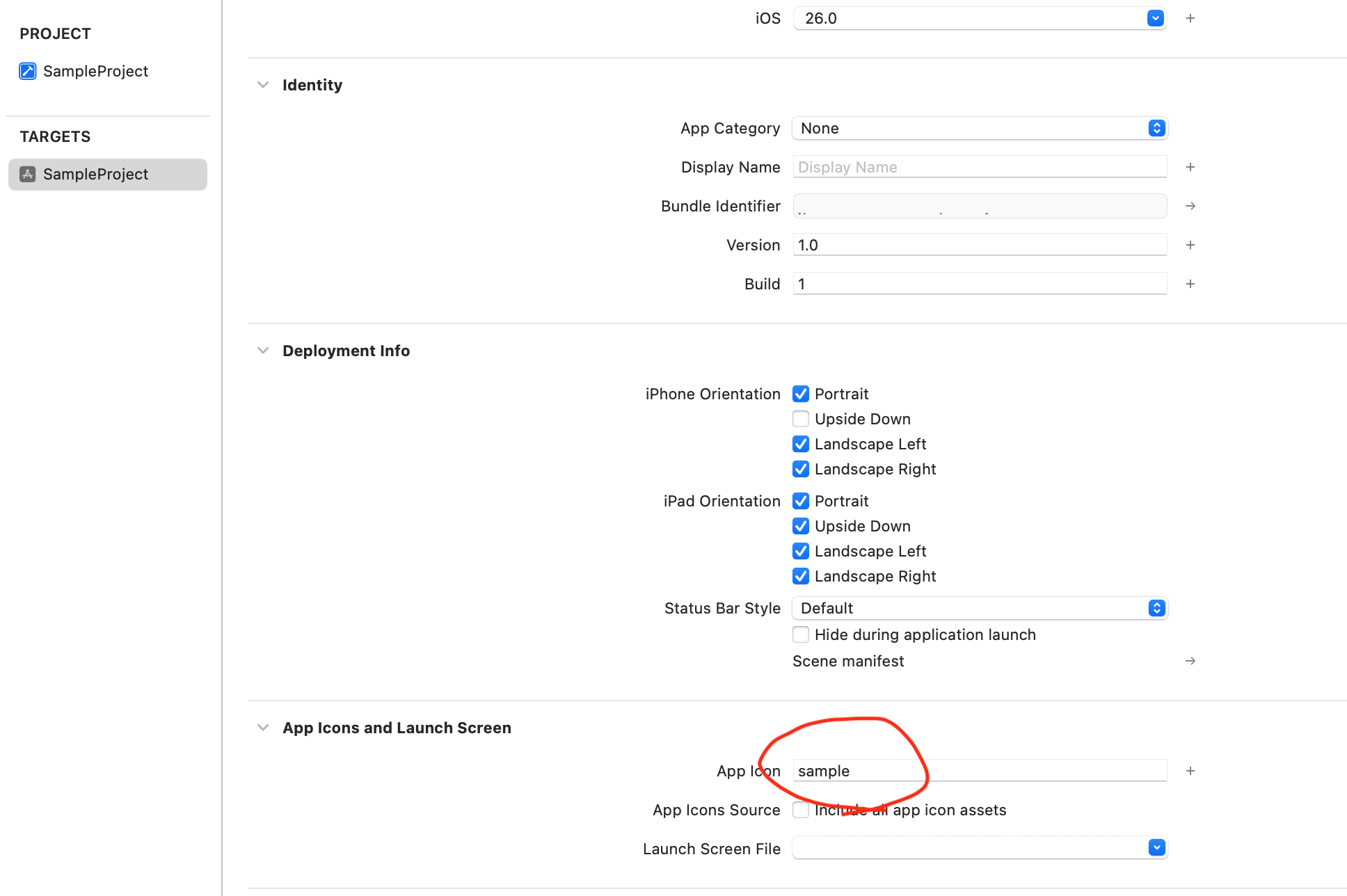Click the arrow icon beside Bundle Identifier

point(1190,206)
